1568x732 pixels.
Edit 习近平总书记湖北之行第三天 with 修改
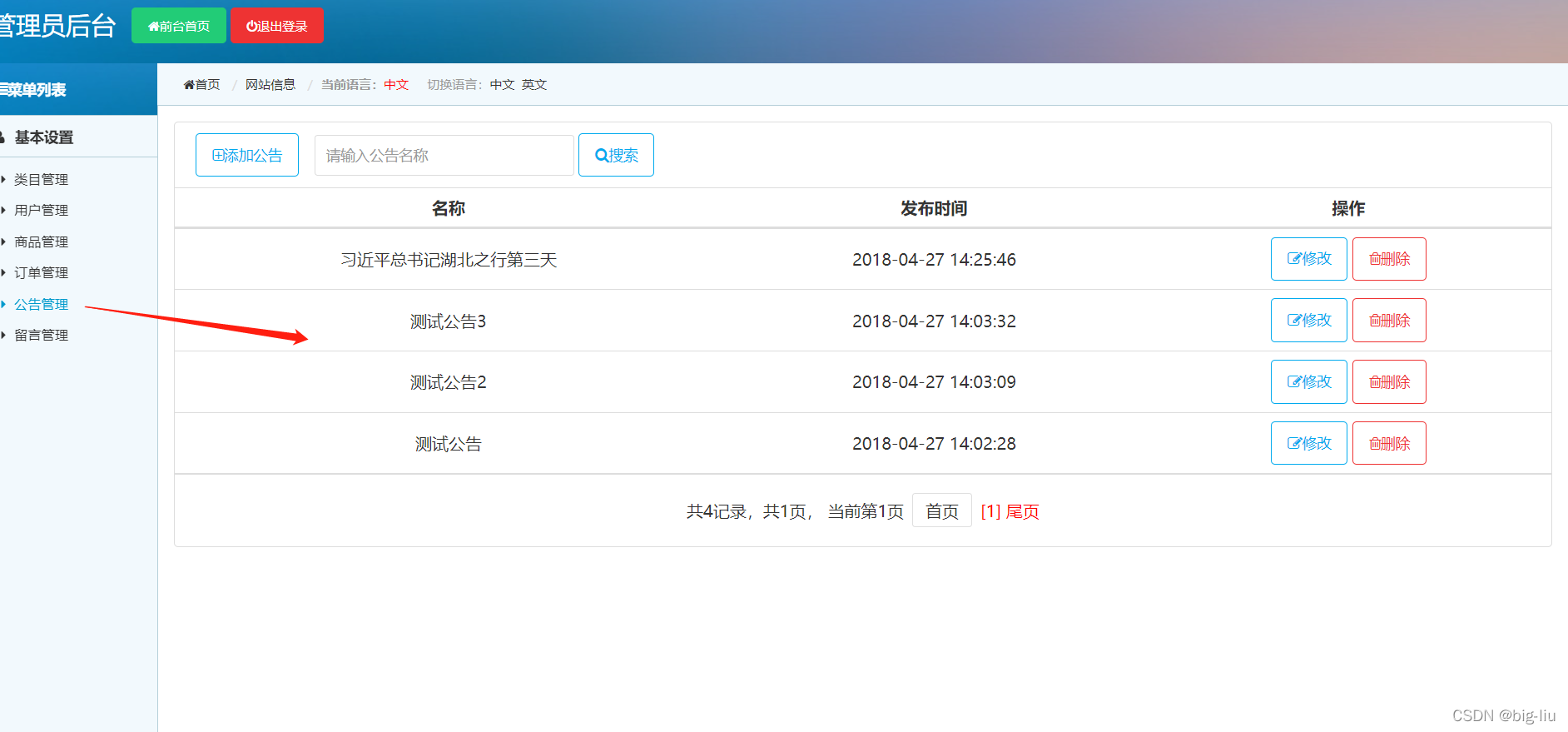(1308, 259)
